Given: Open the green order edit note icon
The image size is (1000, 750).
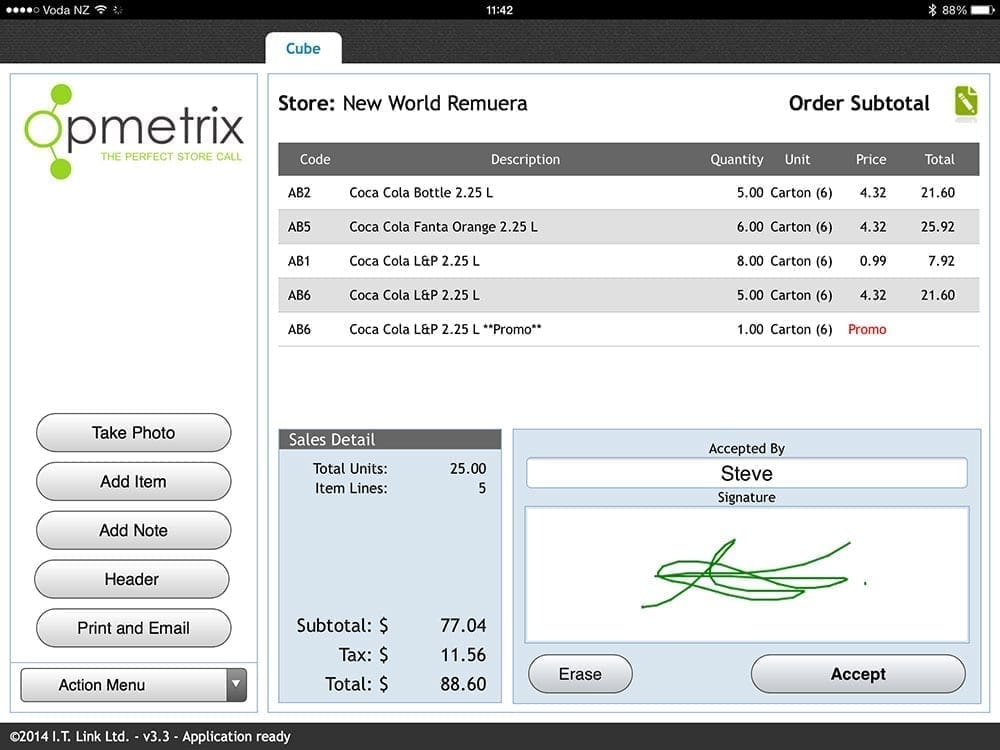Looking at the screenshot, I should click(x=966, y=103).
